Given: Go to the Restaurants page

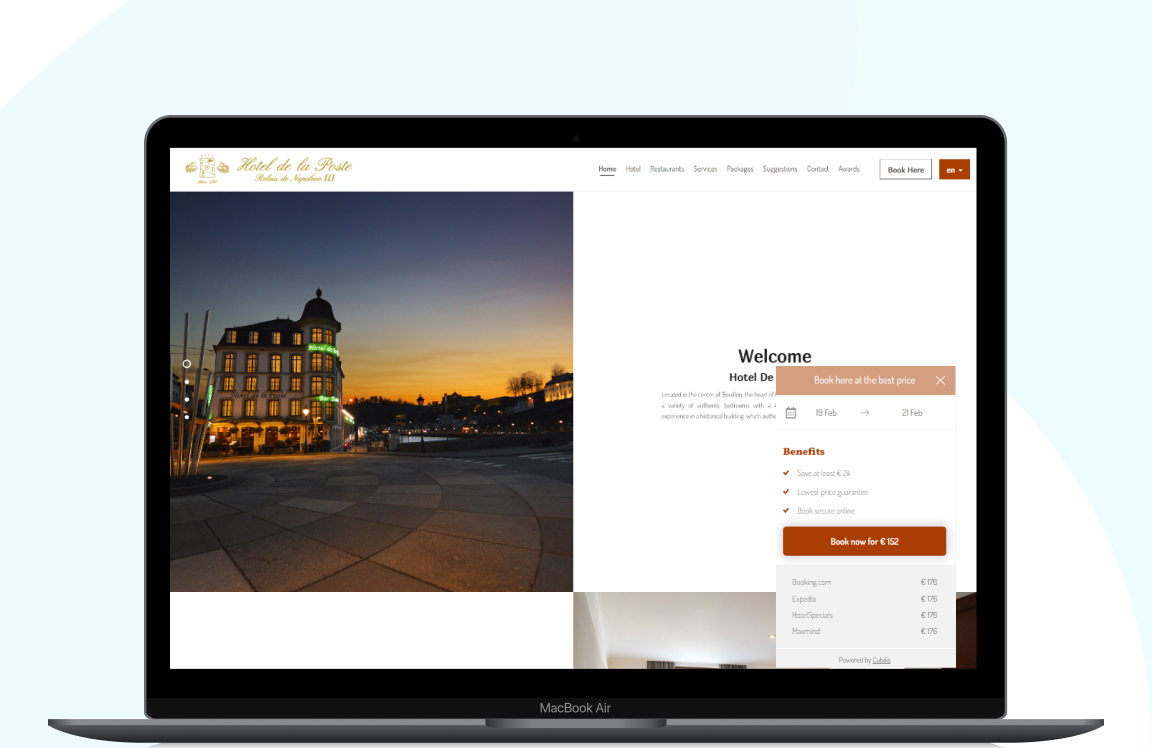Looking at the screenshot, I should point(666,169).
